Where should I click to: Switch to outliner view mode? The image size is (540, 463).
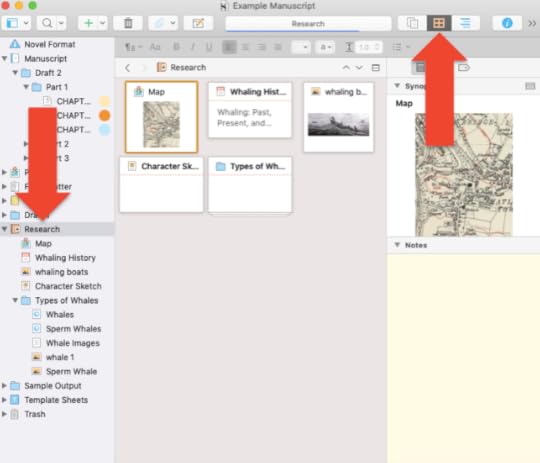(466, 23)
